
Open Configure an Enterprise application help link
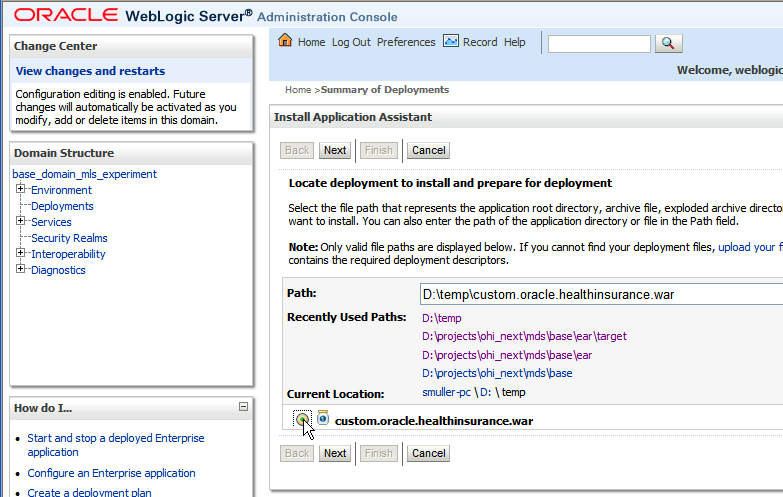point(111,473)
